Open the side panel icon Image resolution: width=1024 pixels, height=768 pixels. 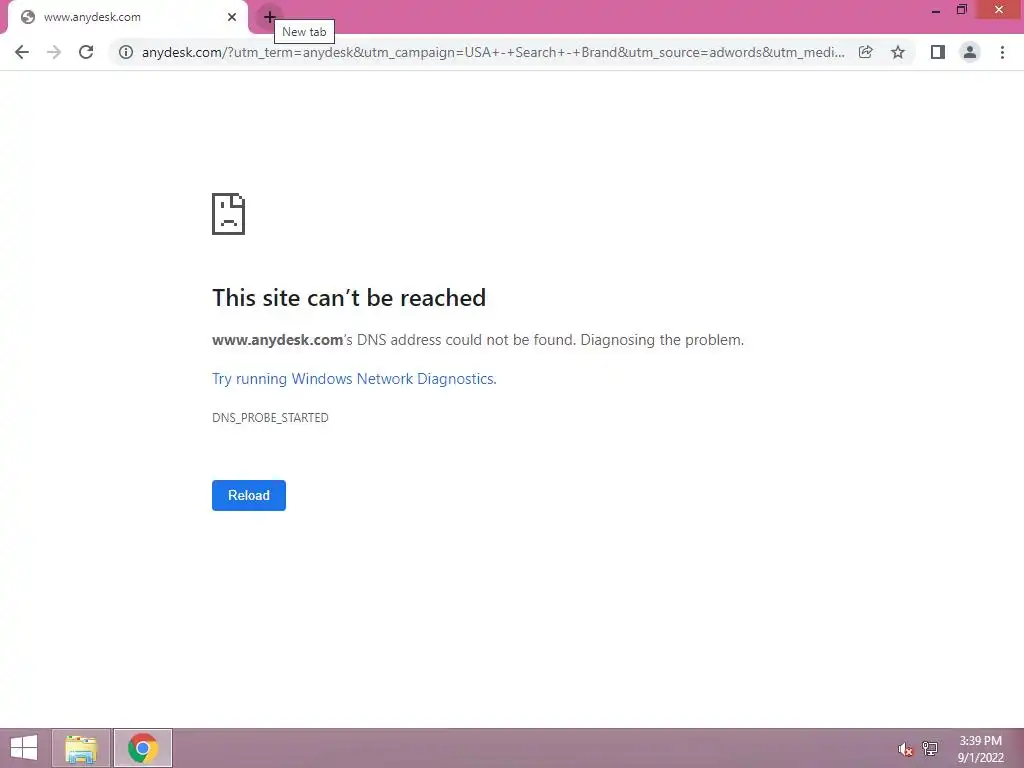(x=938, y=52)
